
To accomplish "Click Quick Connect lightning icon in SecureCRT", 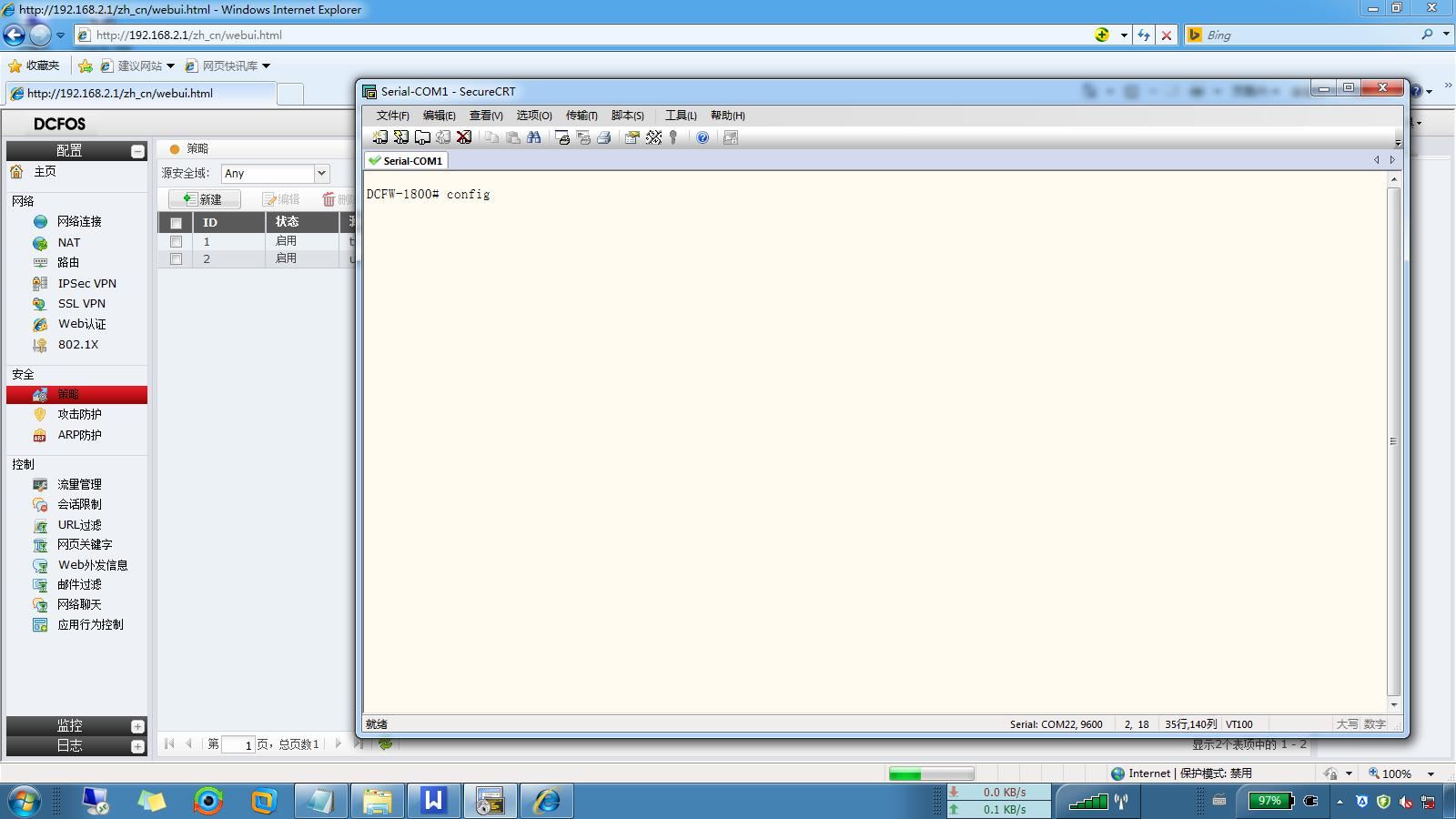I will (400, 137).
